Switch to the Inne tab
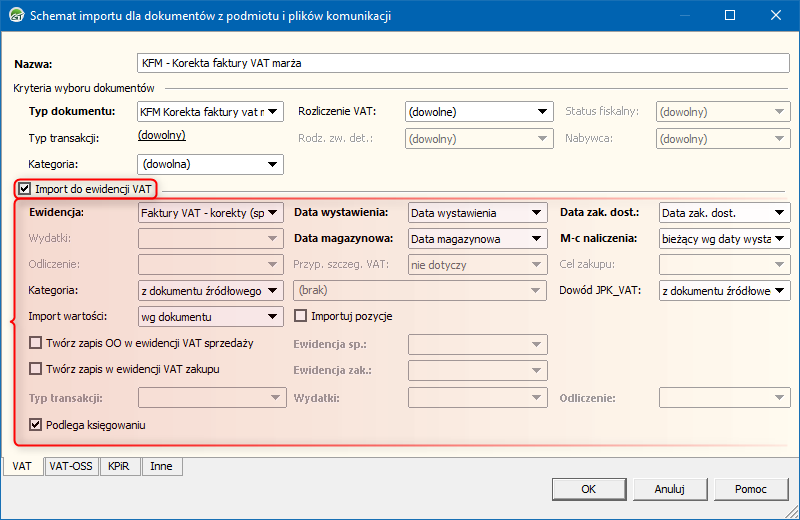 (x=161, y=466)
